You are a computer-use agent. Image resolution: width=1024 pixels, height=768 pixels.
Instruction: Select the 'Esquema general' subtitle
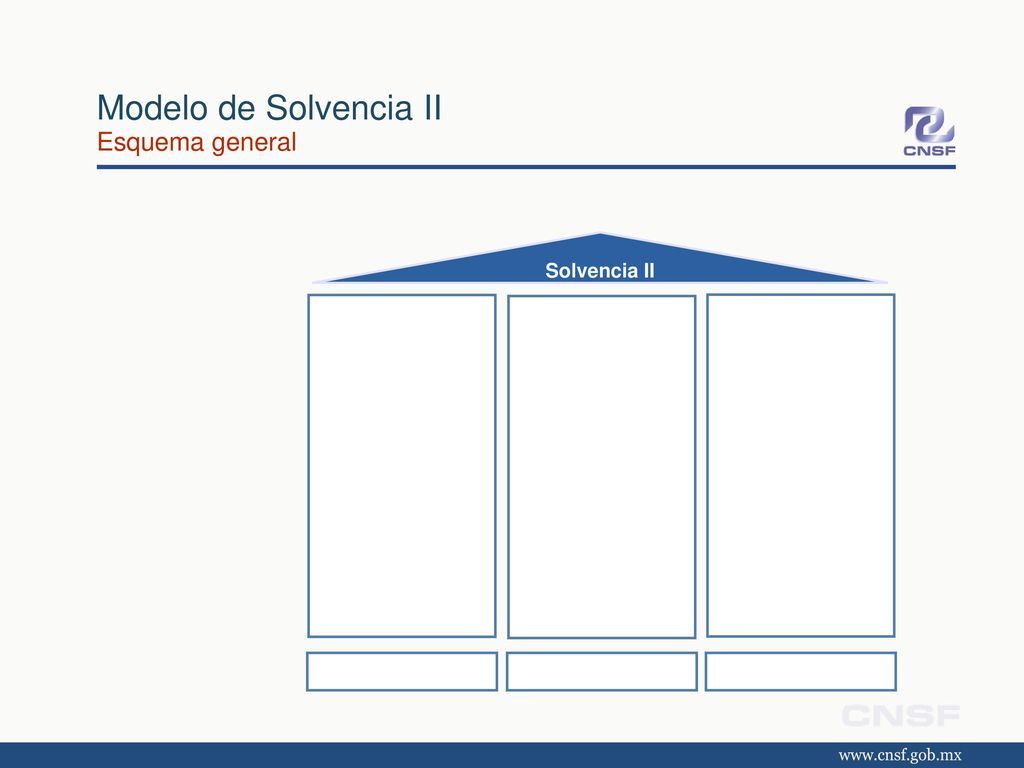pyautogui.click(x=197, y=142)
